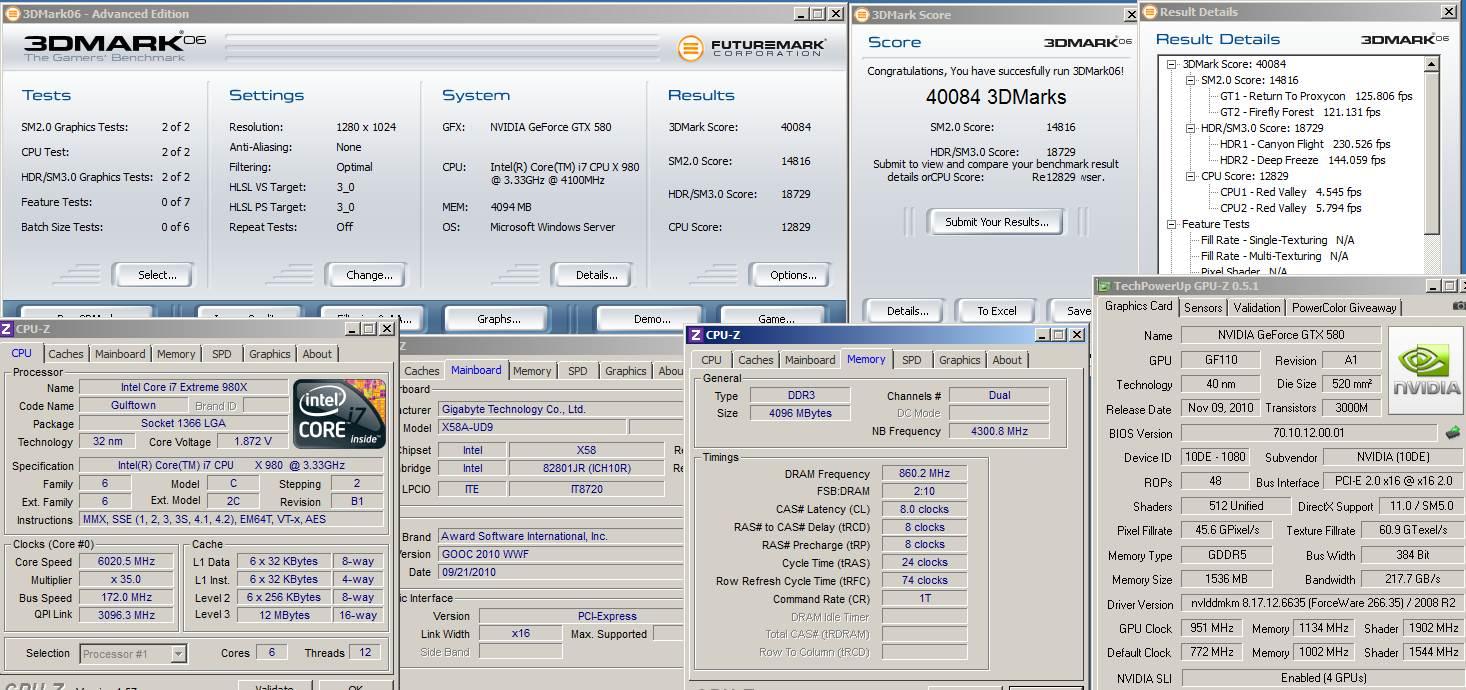Switch to the Validation tab in GPU-Z
1466x690 pixels.
1257,308
